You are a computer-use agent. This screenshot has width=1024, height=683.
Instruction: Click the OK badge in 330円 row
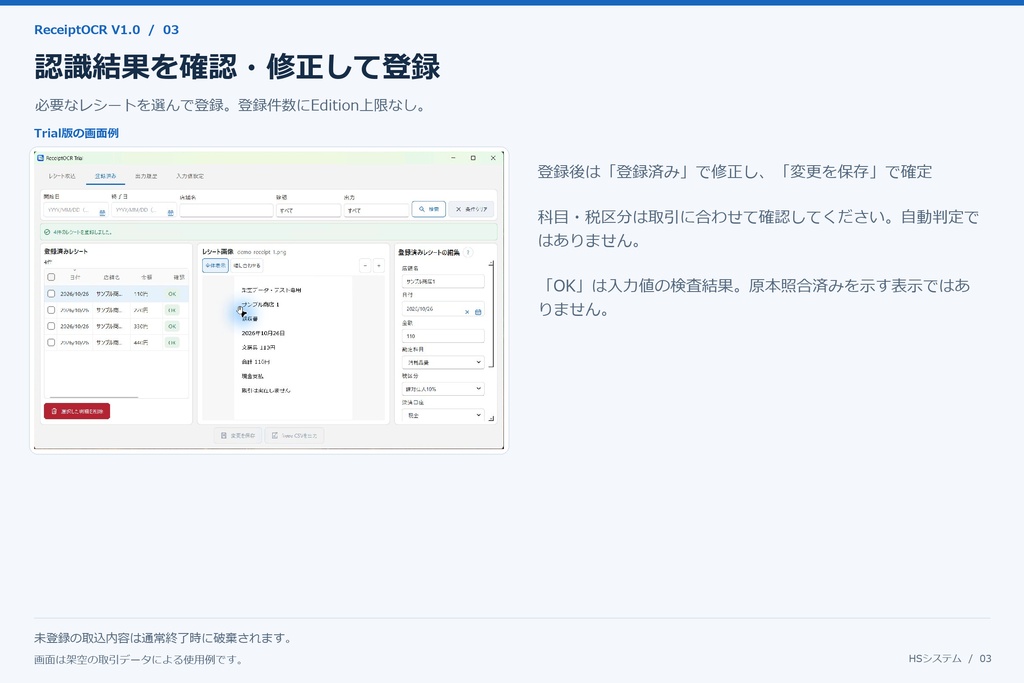point(172,326)
